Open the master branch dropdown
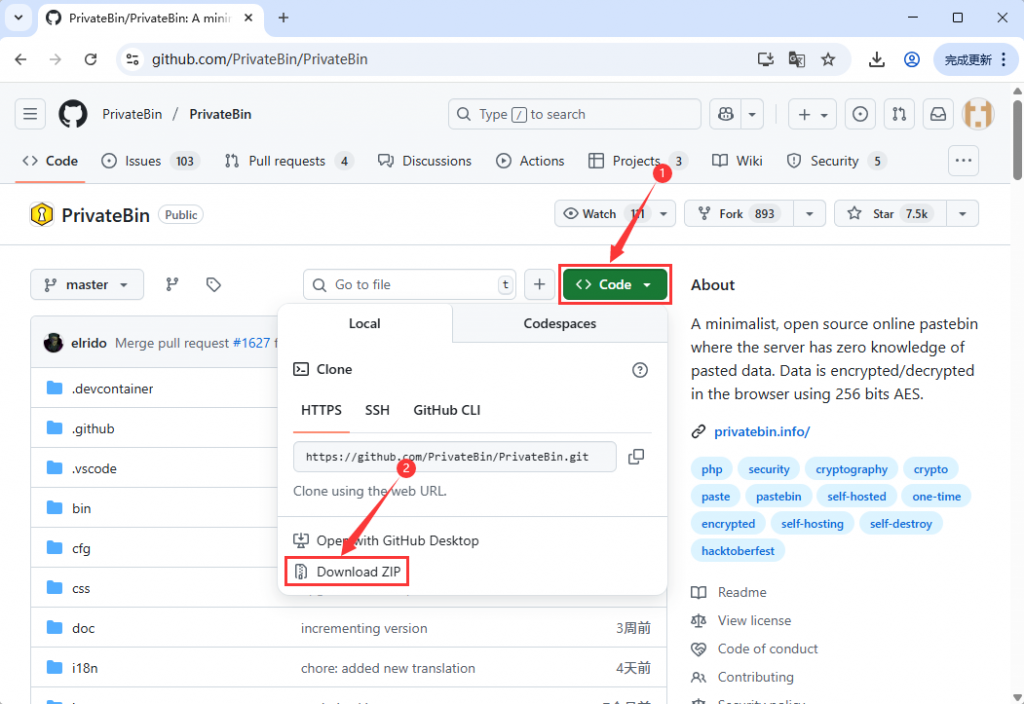Viewport: 1024px width, 704px height. point(87,284)
